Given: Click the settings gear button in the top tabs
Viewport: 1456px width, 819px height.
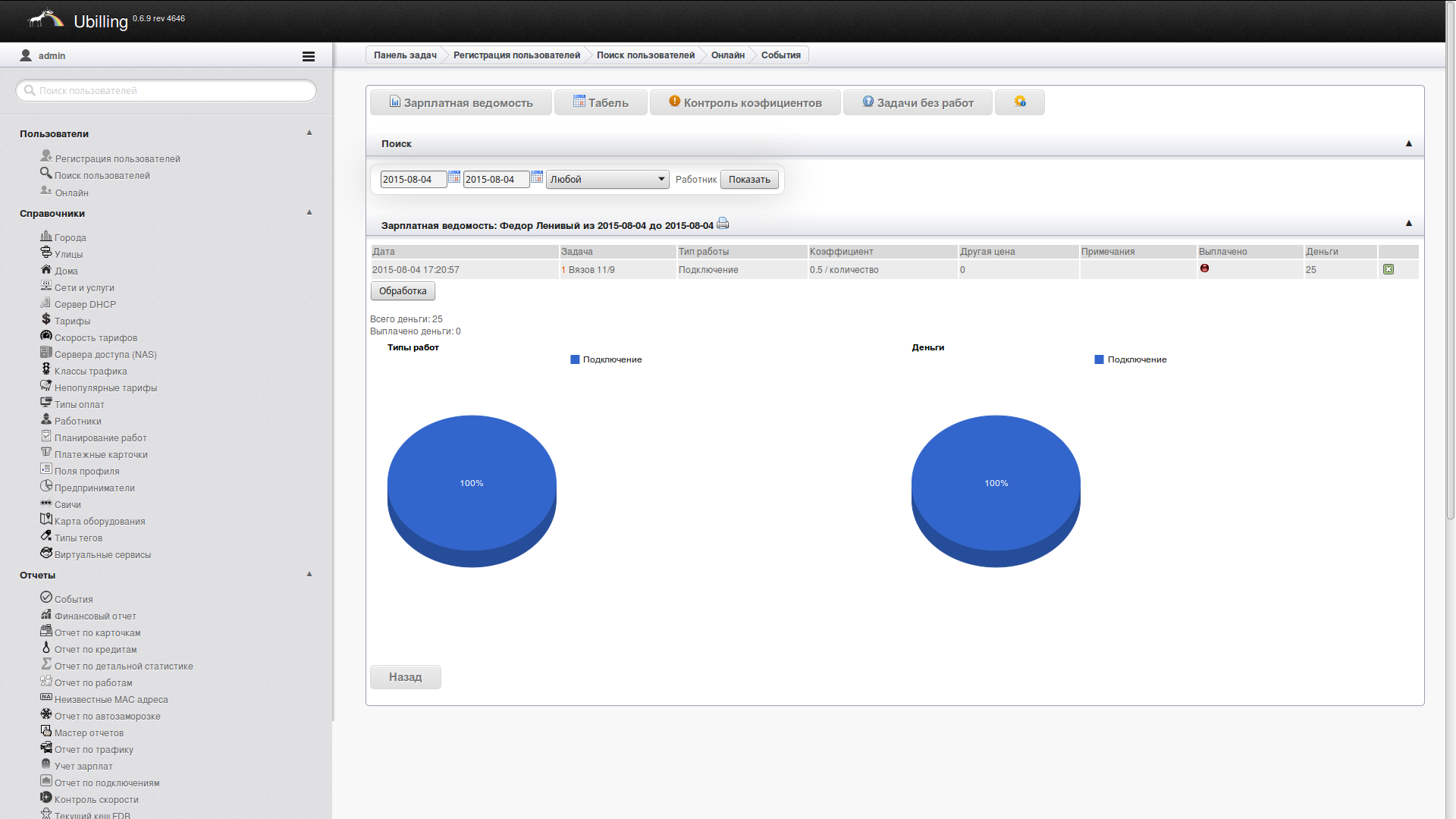Looking at the screenshot, I should click(1019, 102).
